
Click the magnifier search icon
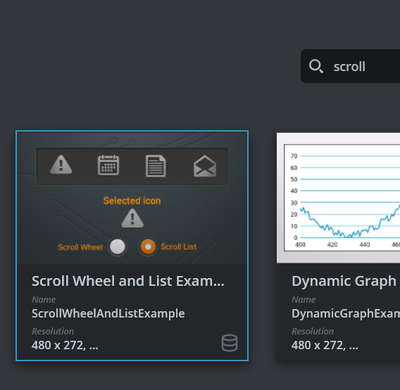point(316,66)
